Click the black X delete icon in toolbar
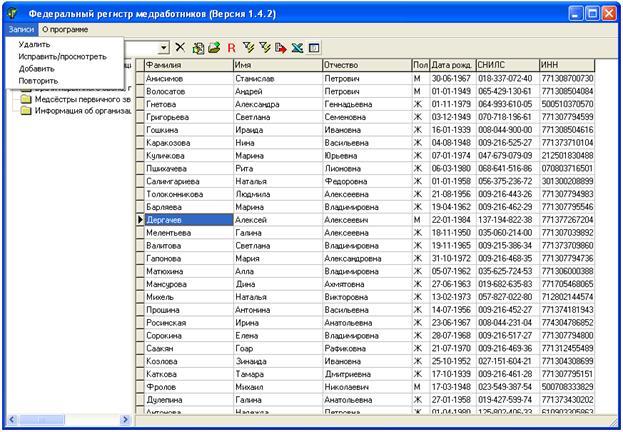 (x=180, y=48)
